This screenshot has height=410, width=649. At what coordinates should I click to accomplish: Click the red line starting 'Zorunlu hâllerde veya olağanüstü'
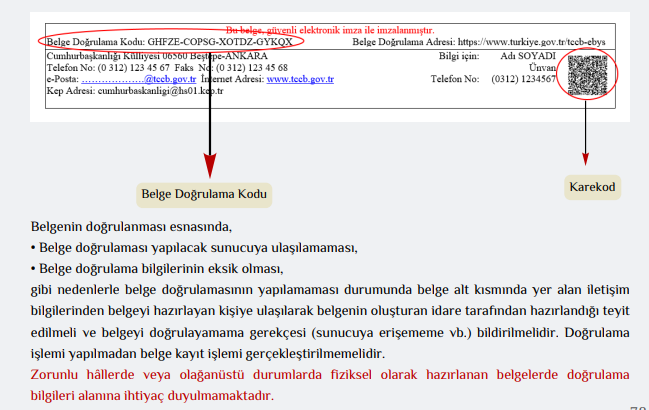pos(330,375)
